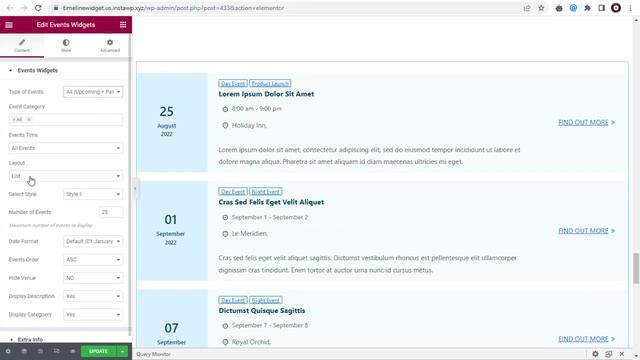Click the Holiday Inn venue text
The width and height of the screenshot is (640, 360).
click(x=249, y=126)
